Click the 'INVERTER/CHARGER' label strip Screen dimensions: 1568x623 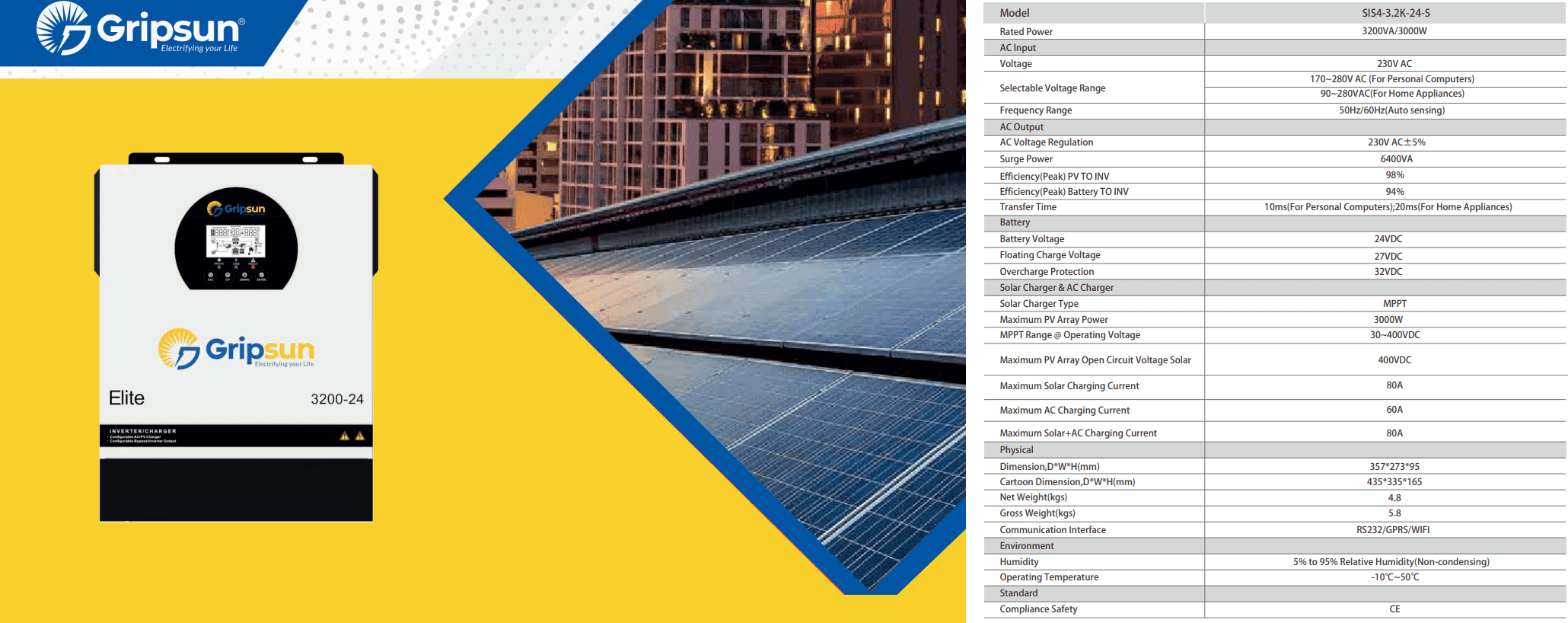click(236, 436)
